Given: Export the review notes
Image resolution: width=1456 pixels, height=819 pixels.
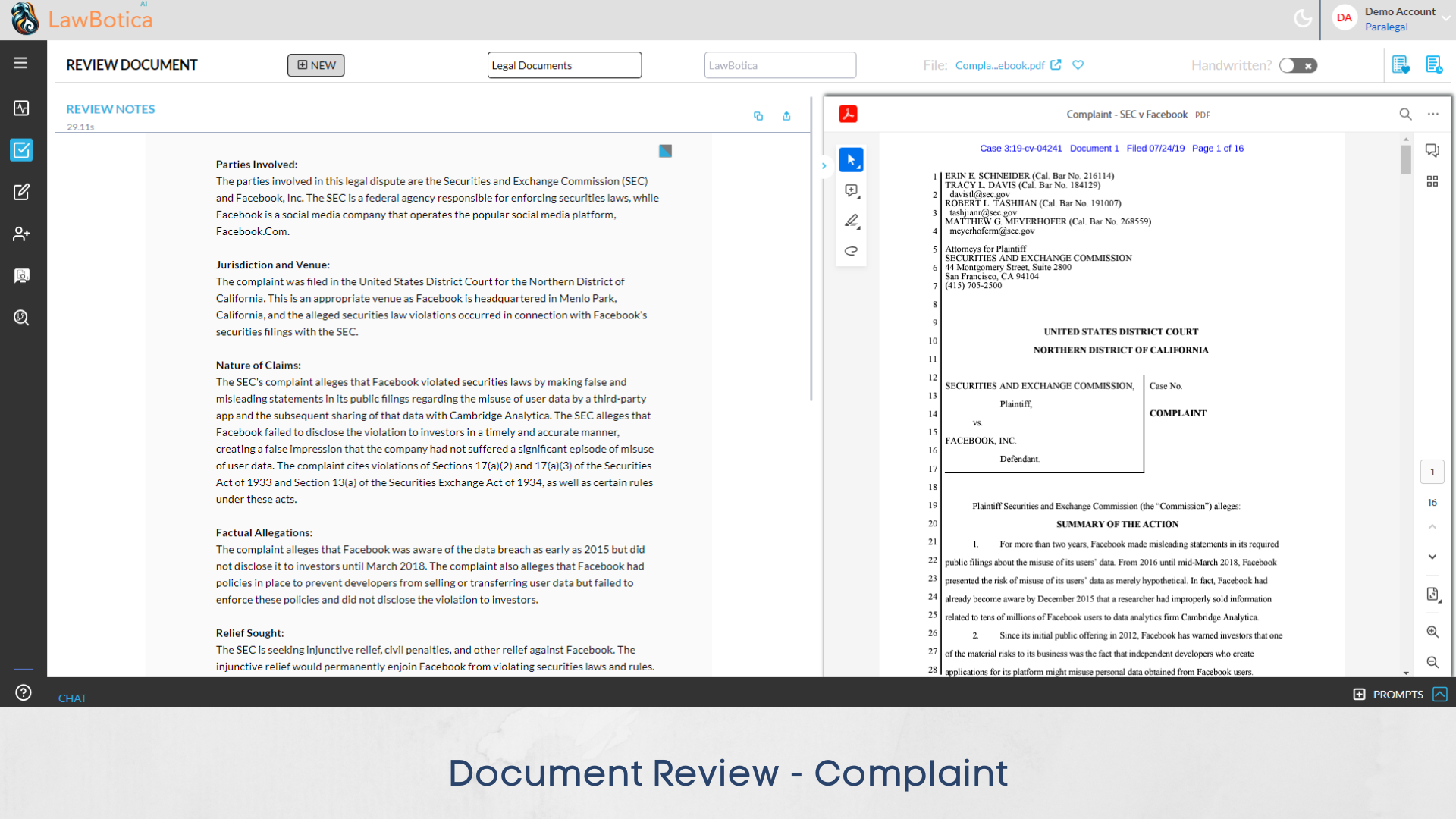Looking at the screenshot, I should click(x=786, y=116).
